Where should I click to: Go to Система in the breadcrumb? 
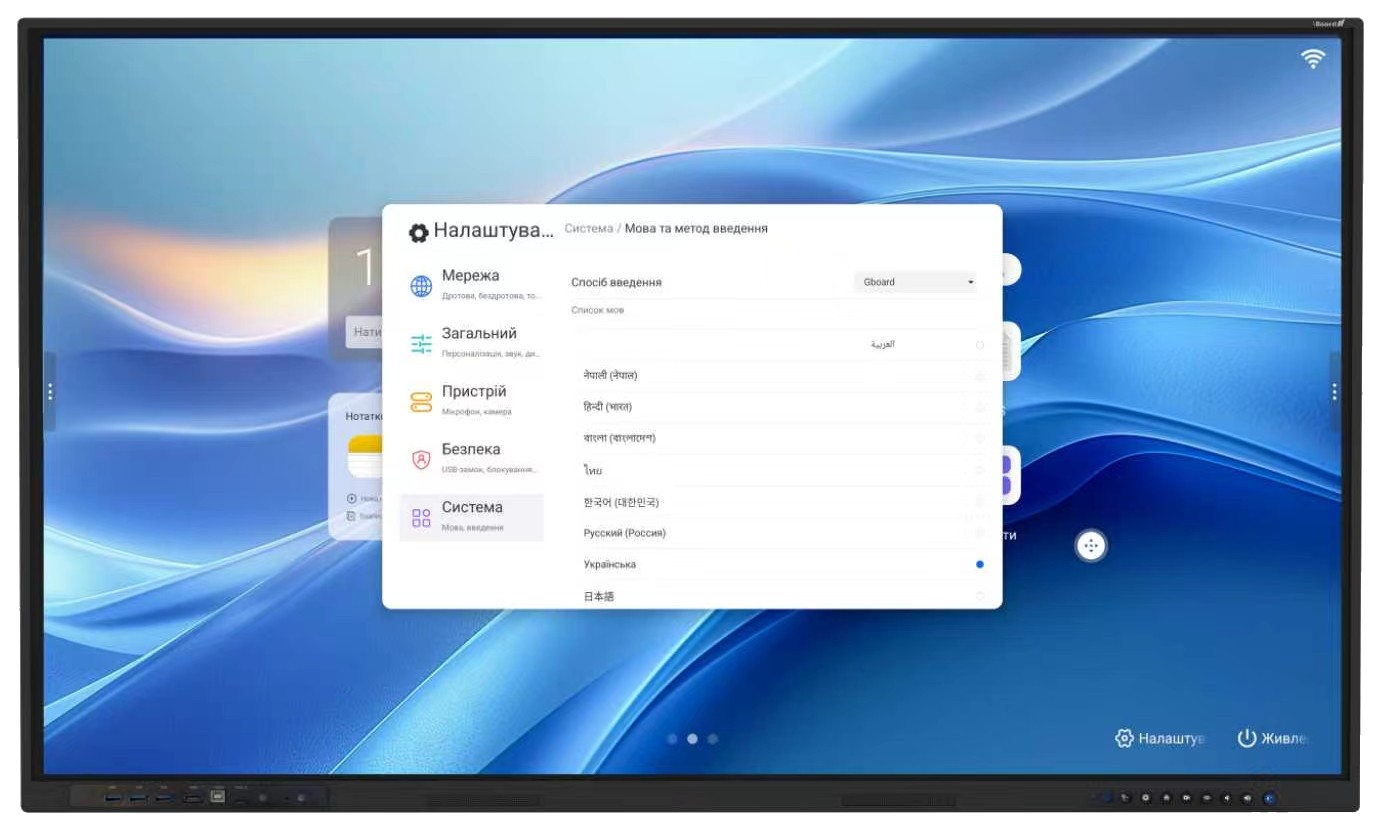(588, 228)
